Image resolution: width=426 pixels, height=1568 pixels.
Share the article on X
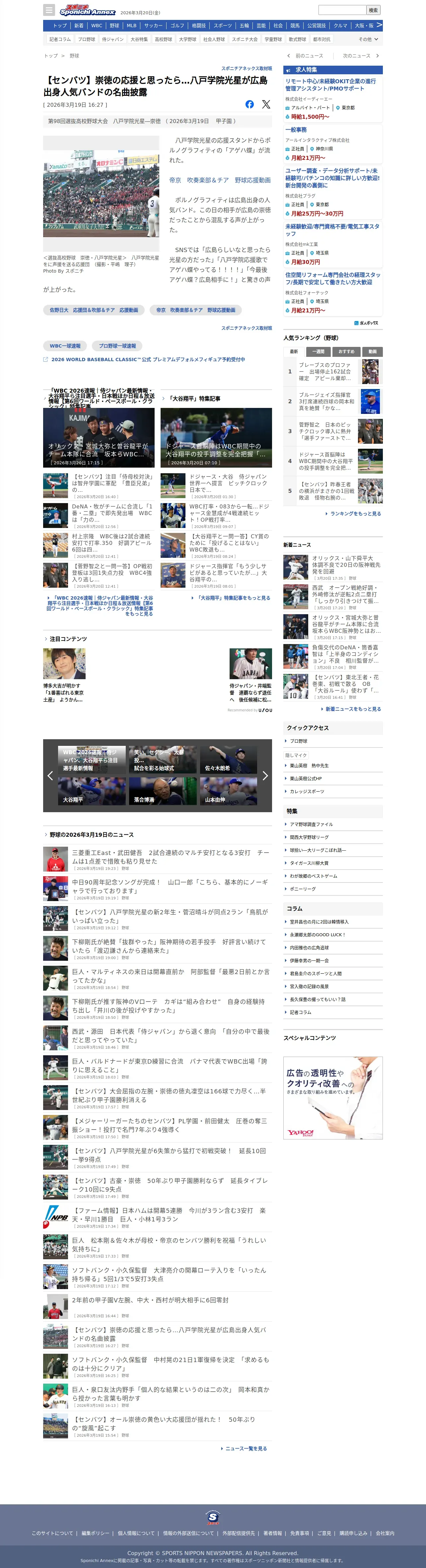coord(266,104)
